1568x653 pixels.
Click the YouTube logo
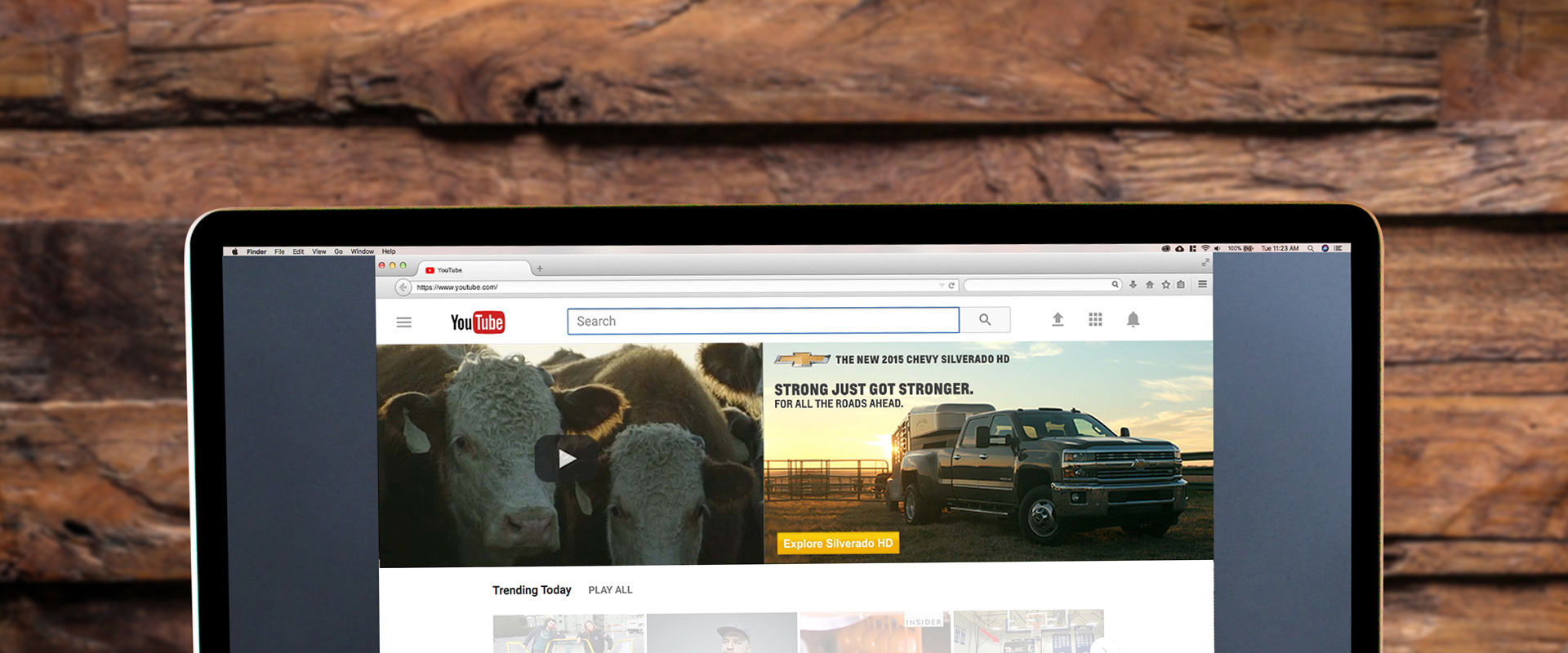(478, 322)
